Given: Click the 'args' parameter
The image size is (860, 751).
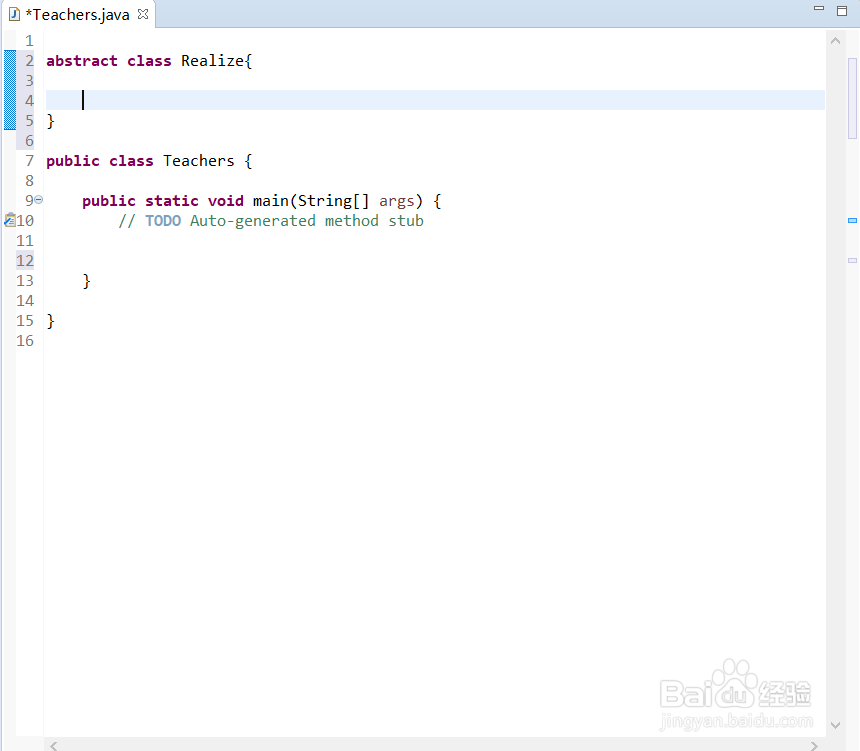Looking at the screenshot, I should [397, 201].
